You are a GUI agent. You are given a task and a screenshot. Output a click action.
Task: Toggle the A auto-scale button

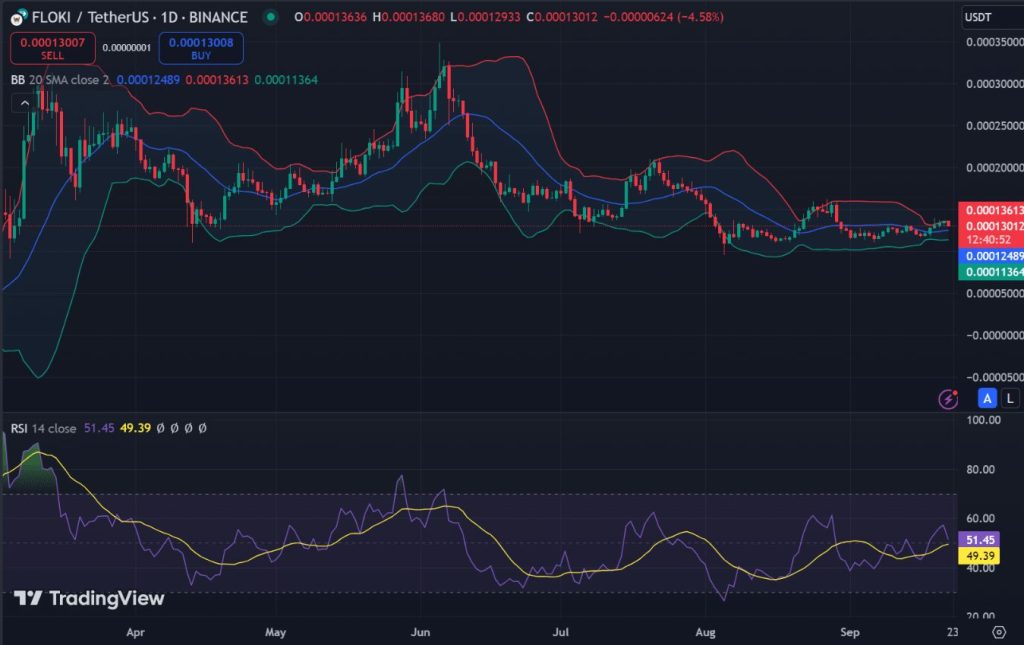tap(987, 398)
